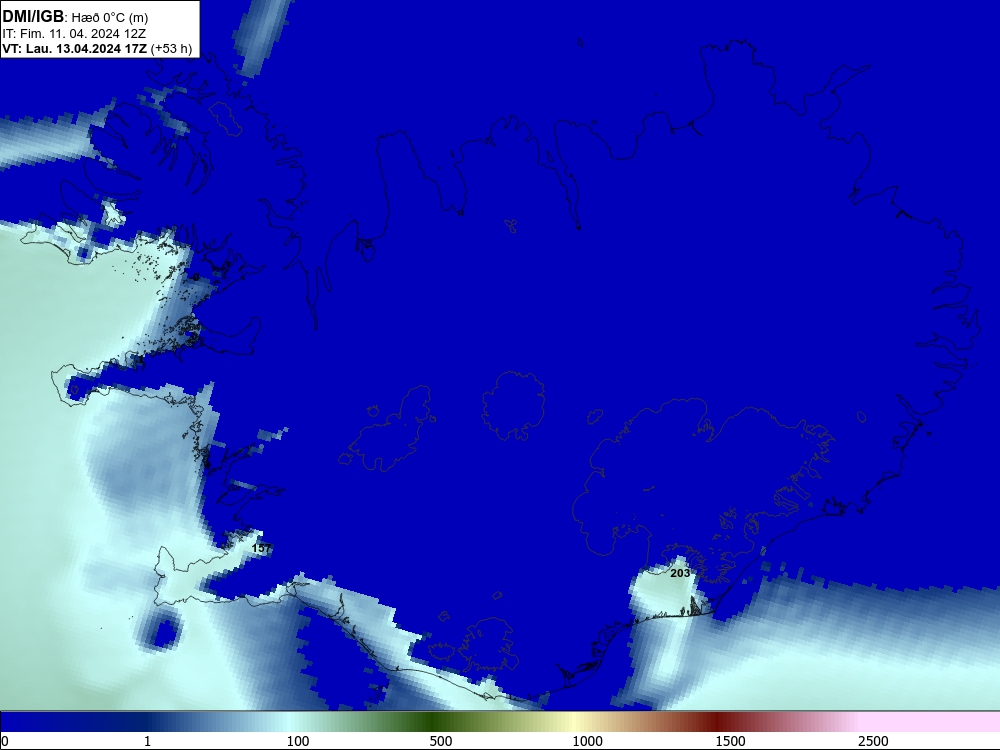Select the legend label 0
The height and width of the screenshot is (750, 1000).
point(5,741)
